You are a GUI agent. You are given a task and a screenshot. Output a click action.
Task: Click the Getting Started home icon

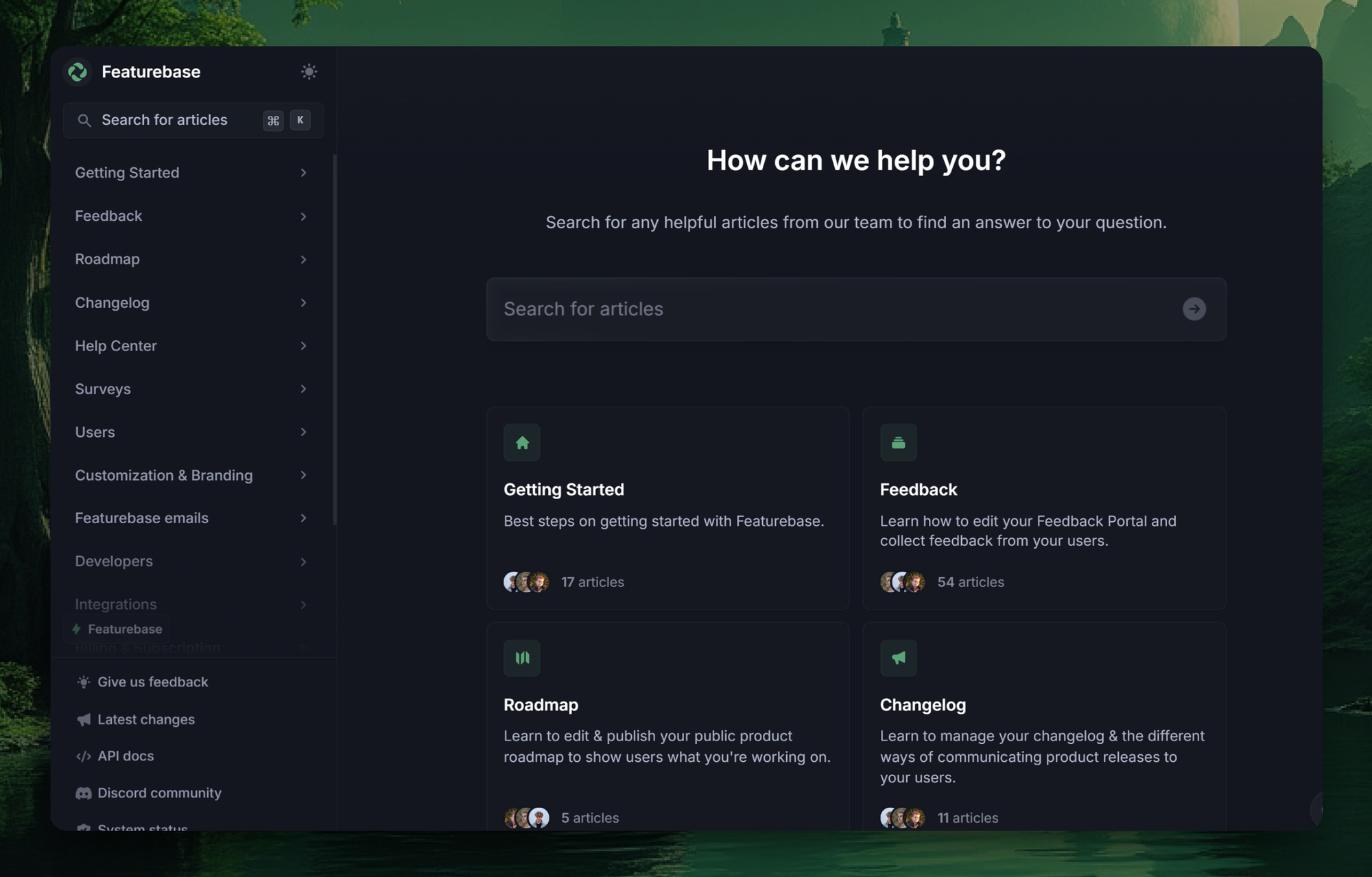[x=521, y=442]
